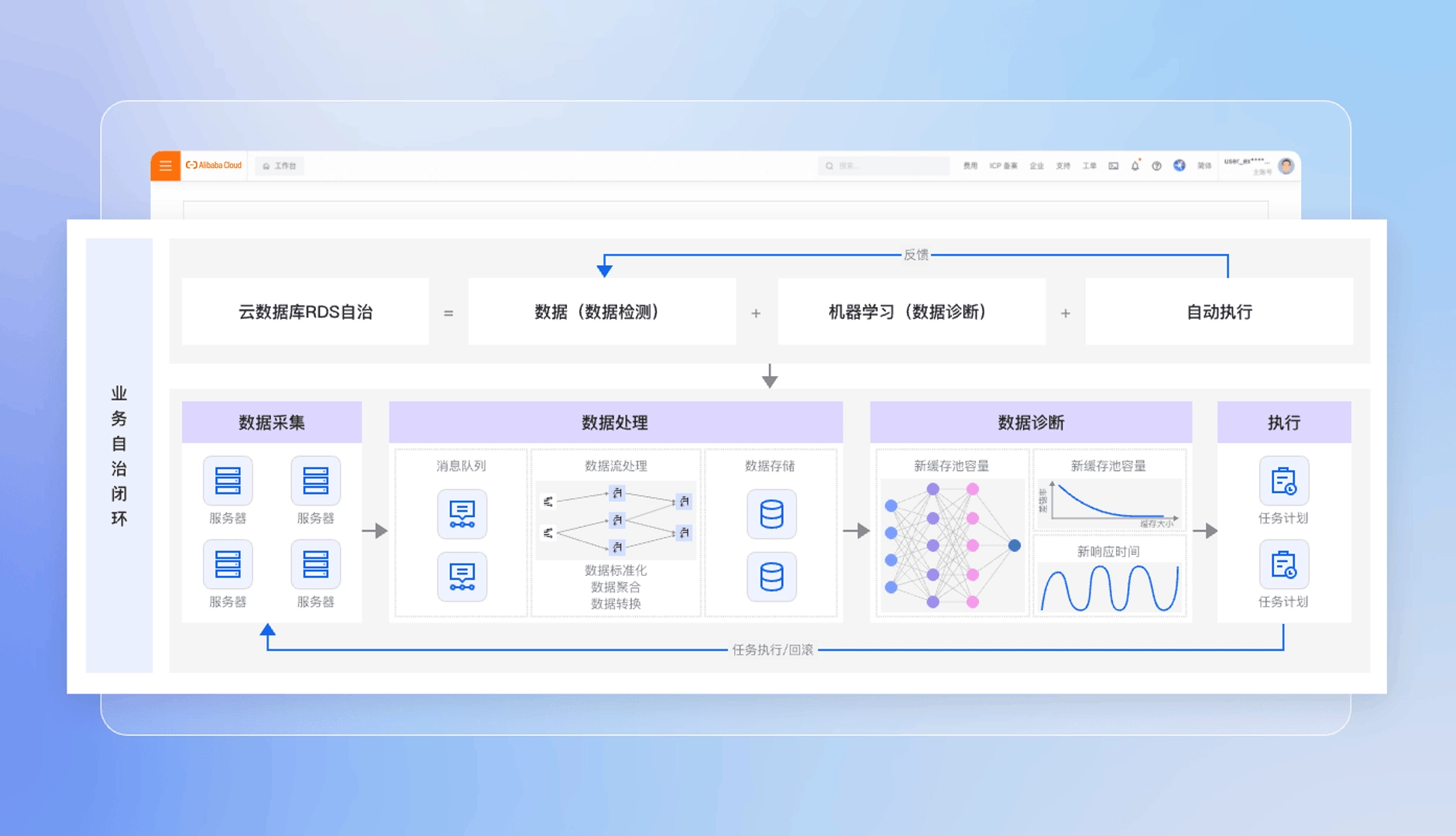Click the lower 数据存储 database icon
1456x836 pixels.
pyautogui.click(x=771, y=577)
